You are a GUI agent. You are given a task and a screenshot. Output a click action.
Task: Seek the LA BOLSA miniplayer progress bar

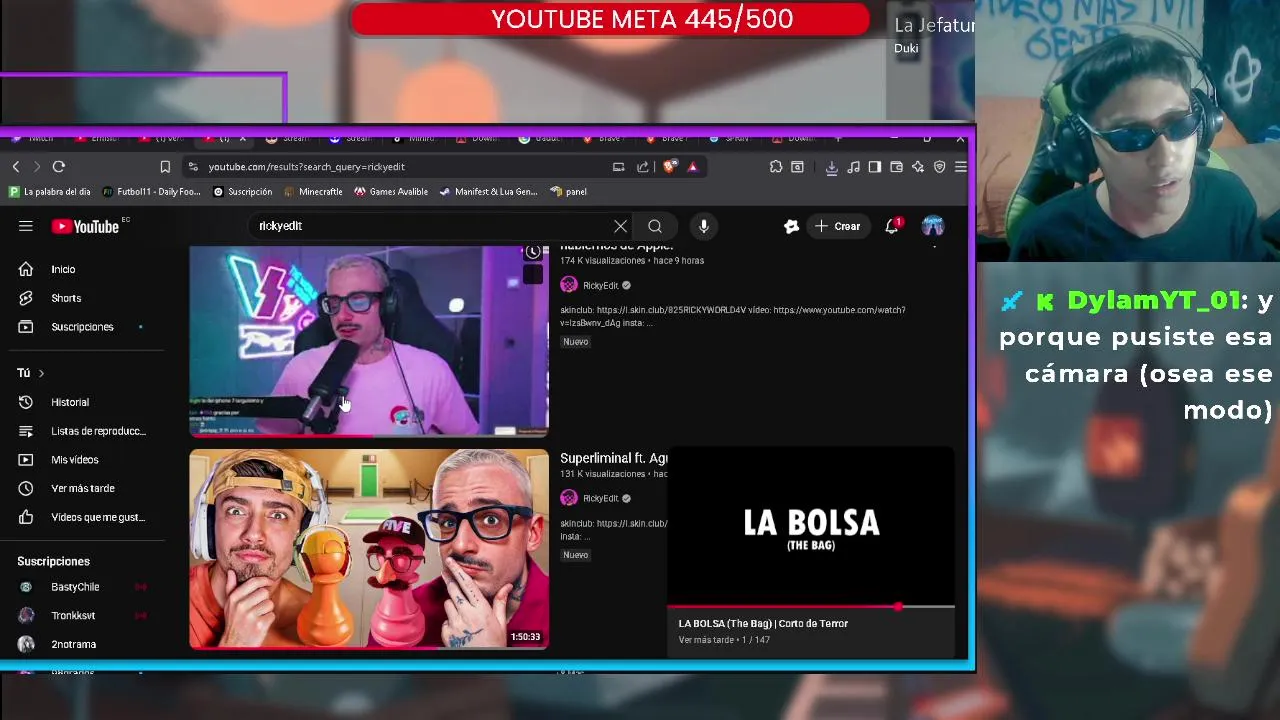(x=811, y=607)
